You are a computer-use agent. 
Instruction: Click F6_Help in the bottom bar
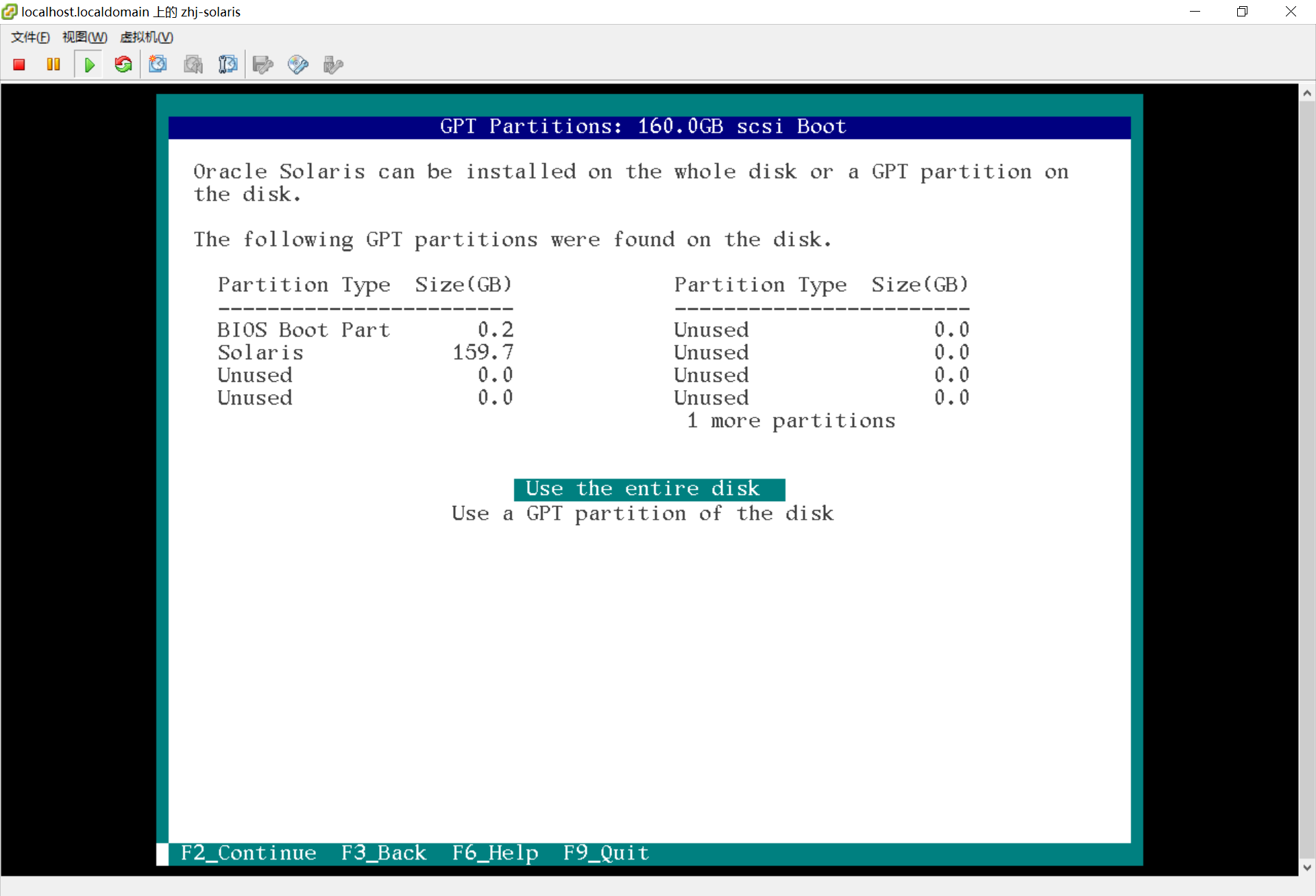495,853
